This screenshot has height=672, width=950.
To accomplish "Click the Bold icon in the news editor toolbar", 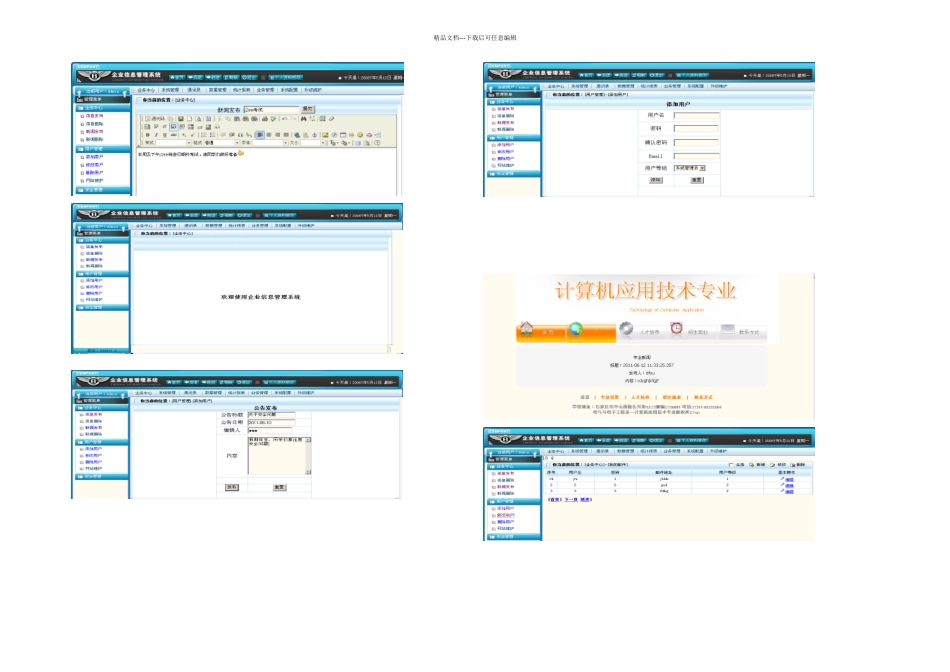I will 148,135.
